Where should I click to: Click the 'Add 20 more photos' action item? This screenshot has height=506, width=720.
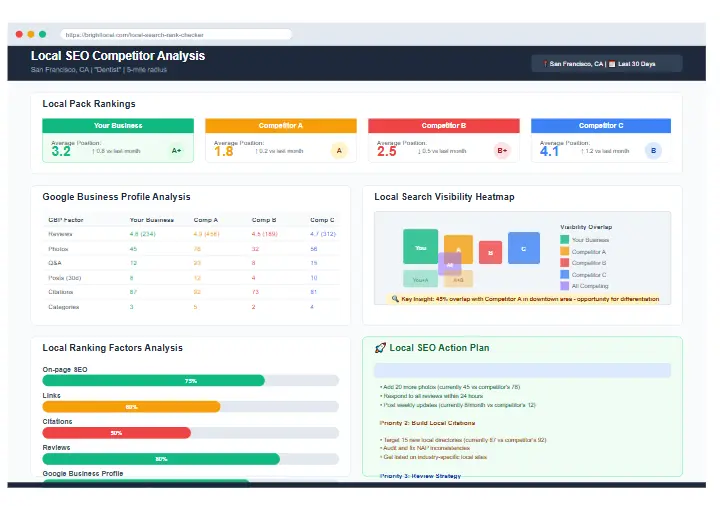coord(450,387)
